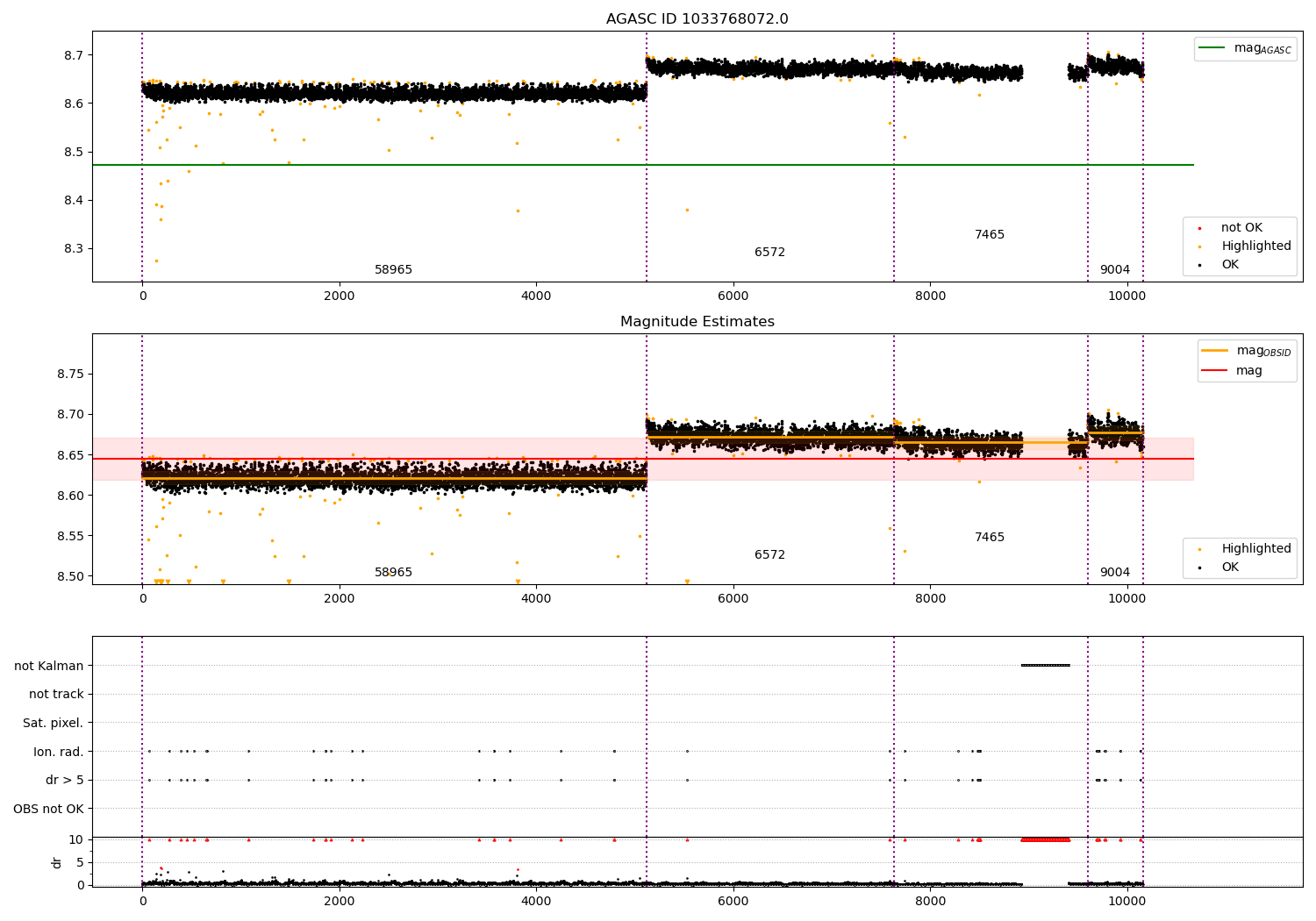
Task: Click the 'Ion. rad.' row label
Action: click(59, 752)
